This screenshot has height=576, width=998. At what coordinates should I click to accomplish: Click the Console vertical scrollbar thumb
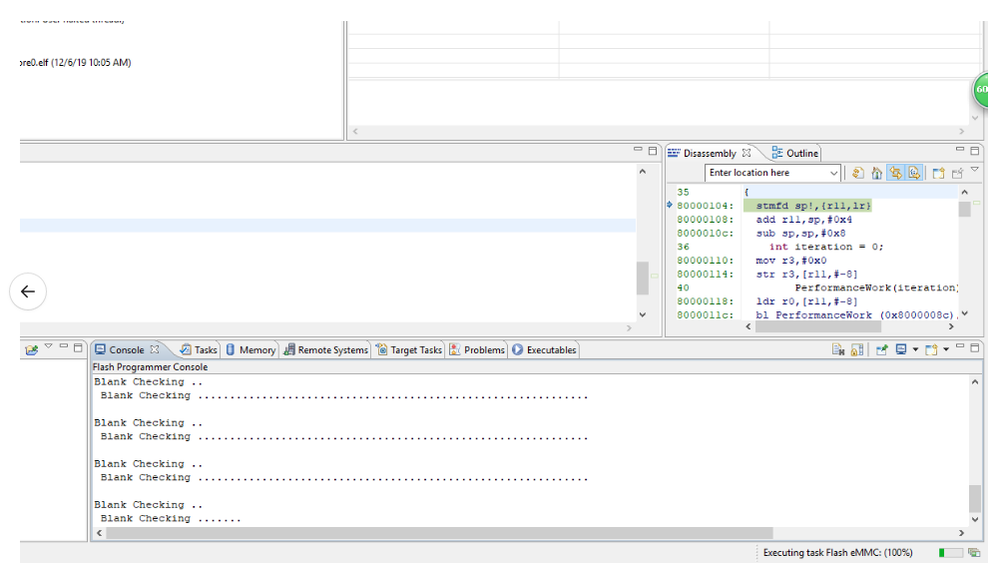(974, 498)
